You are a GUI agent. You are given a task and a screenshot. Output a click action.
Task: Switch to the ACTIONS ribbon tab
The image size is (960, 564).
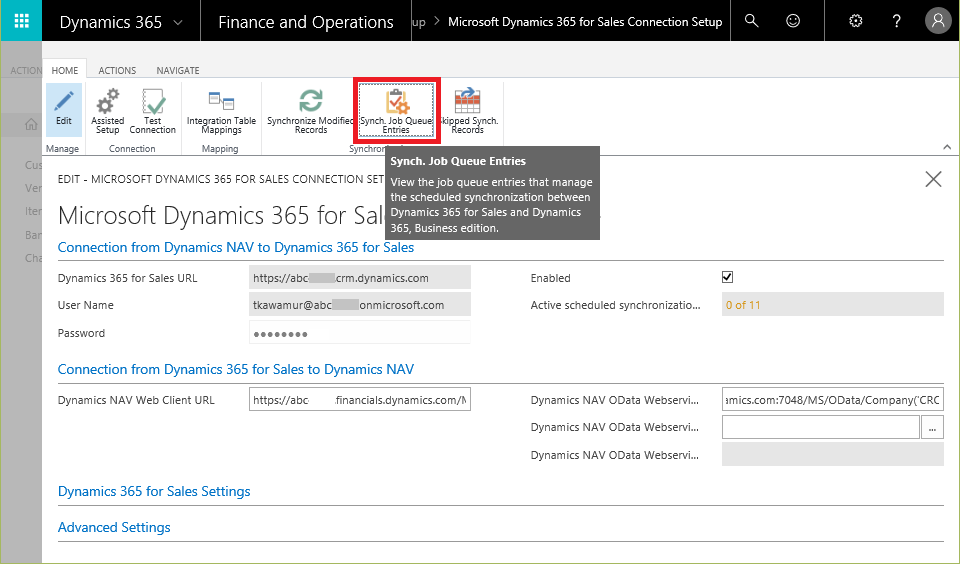click(117, 70)
